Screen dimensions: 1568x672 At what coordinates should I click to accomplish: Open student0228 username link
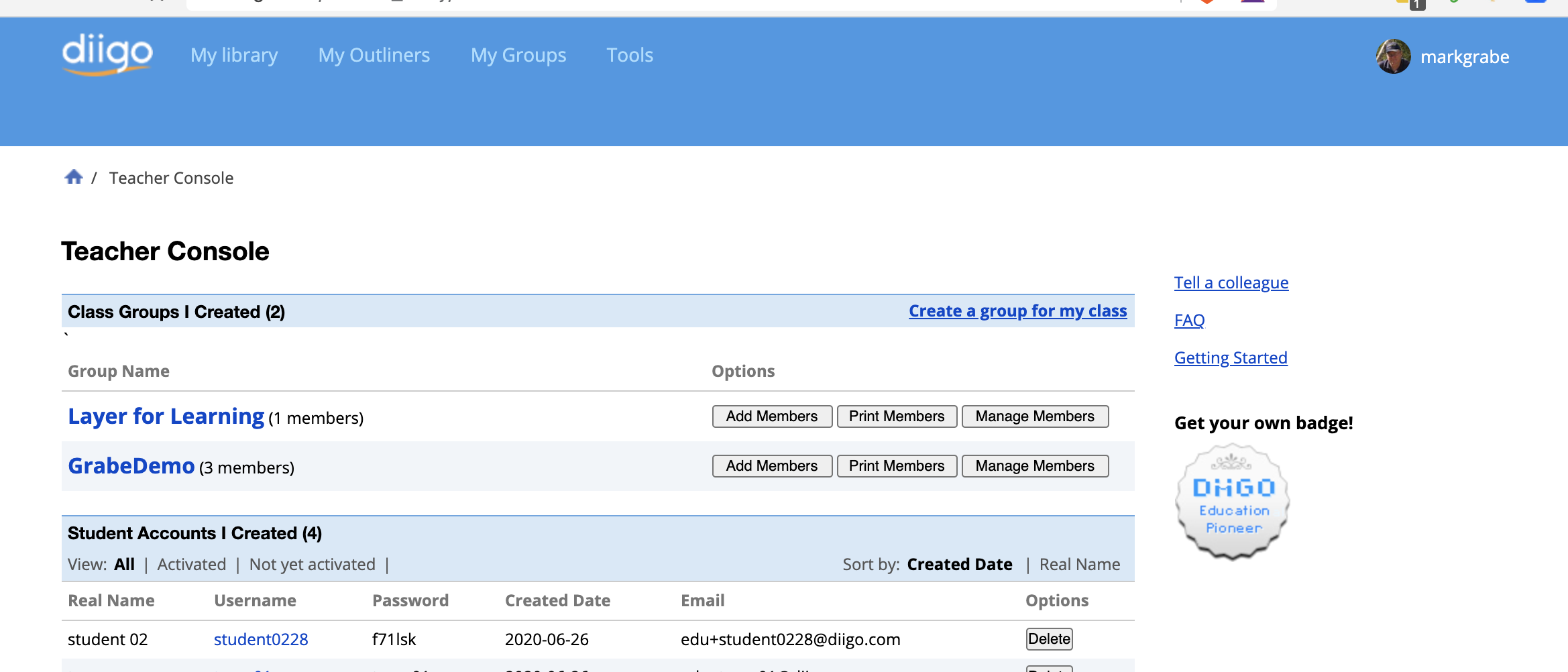(x=261, y=640)
